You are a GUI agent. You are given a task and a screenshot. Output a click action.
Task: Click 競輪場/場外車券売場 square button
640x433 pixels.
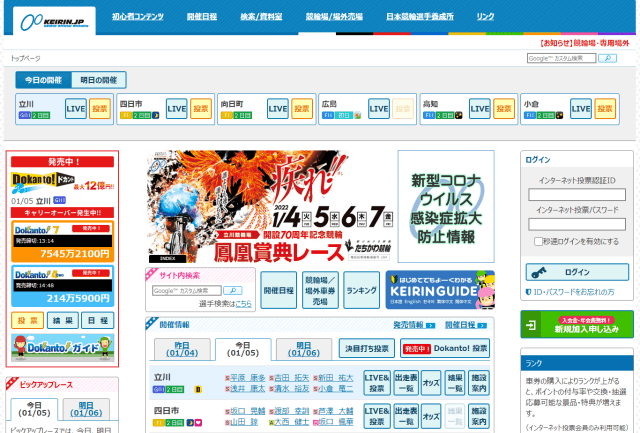tap(320, 290)
